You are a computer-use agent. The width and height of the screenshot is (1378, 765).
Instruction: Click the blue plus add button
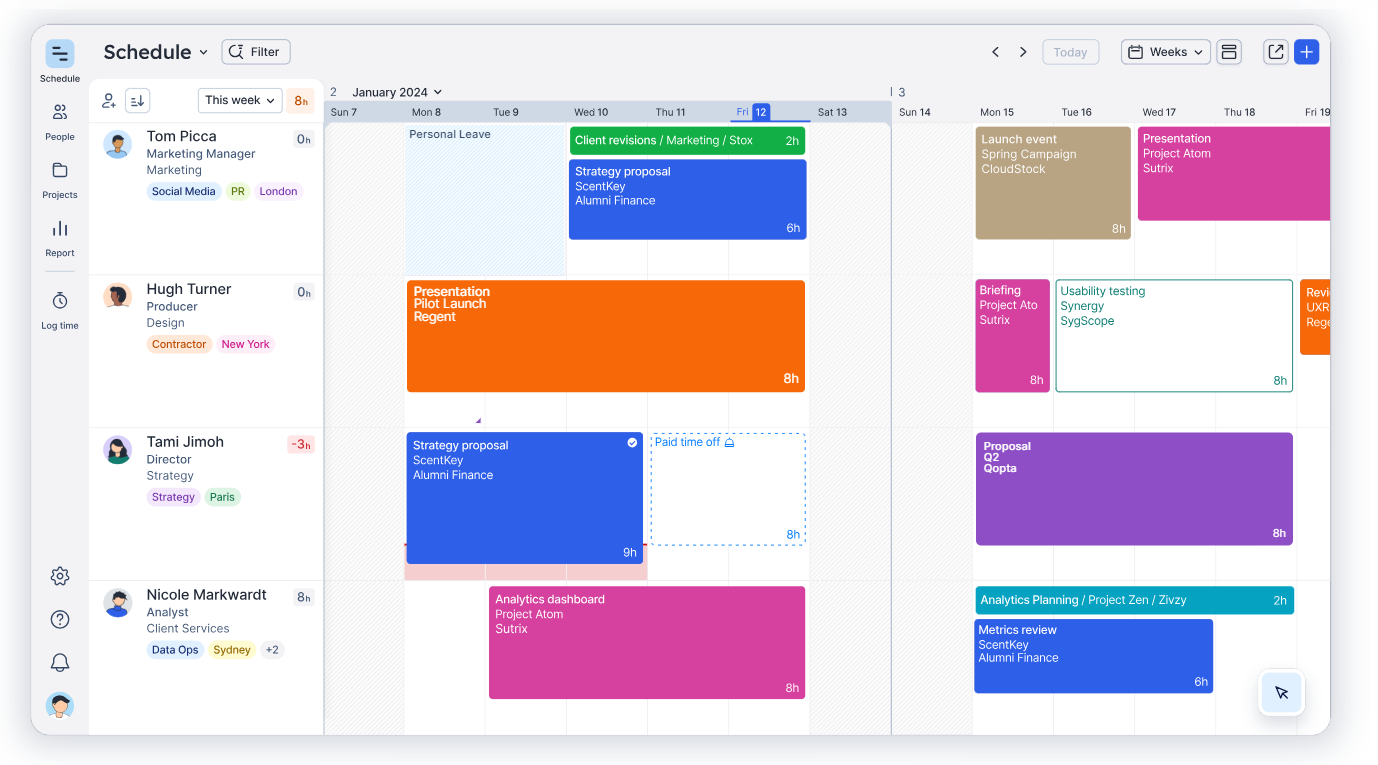click(x=1306, y=52)
